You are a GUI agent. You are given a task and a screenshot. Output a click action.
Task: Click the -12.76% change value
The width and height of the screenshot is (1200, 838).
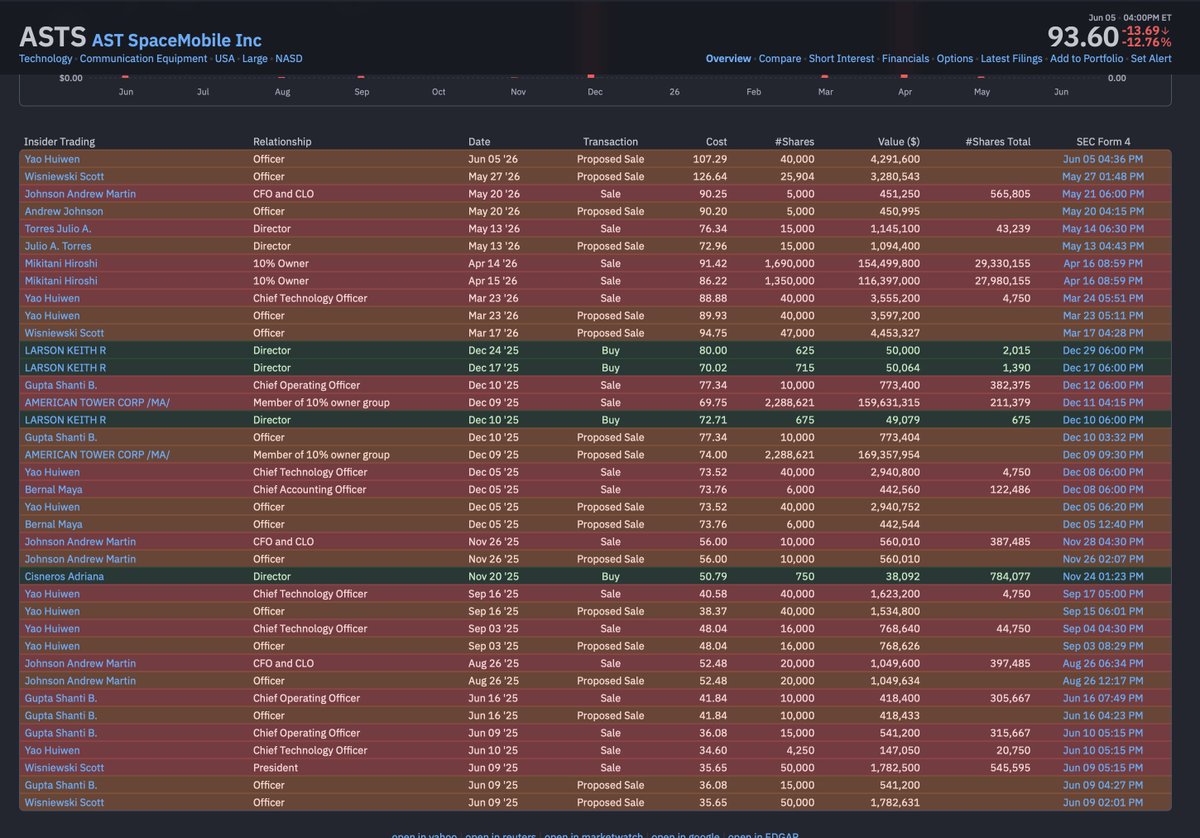click(1147, 43)
